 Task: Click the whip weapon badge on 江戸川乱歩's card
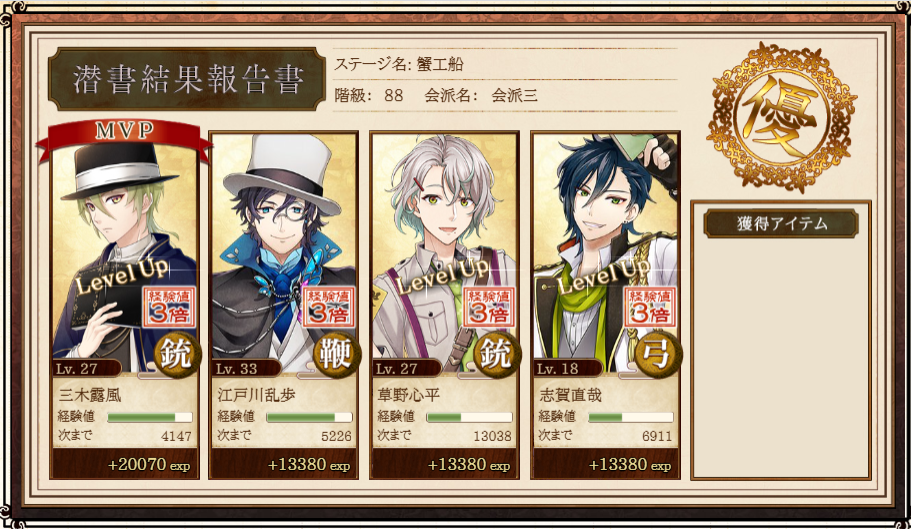point(337,355)
